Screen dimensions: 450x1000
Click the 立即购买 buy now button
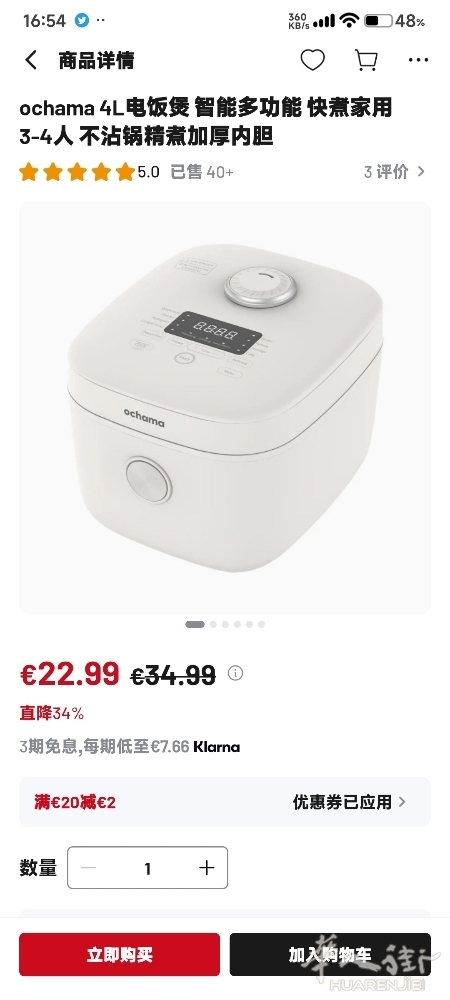(119, 954)
